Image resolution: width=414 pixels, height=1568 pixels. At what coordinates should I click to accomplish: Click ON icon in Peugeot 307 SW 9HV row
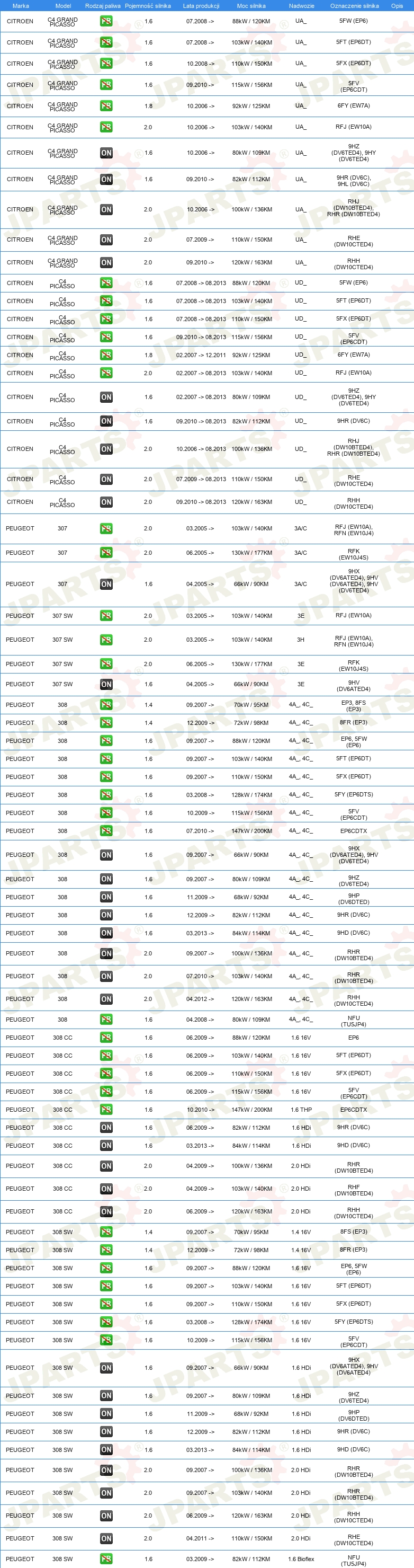[x=106, y=685]
